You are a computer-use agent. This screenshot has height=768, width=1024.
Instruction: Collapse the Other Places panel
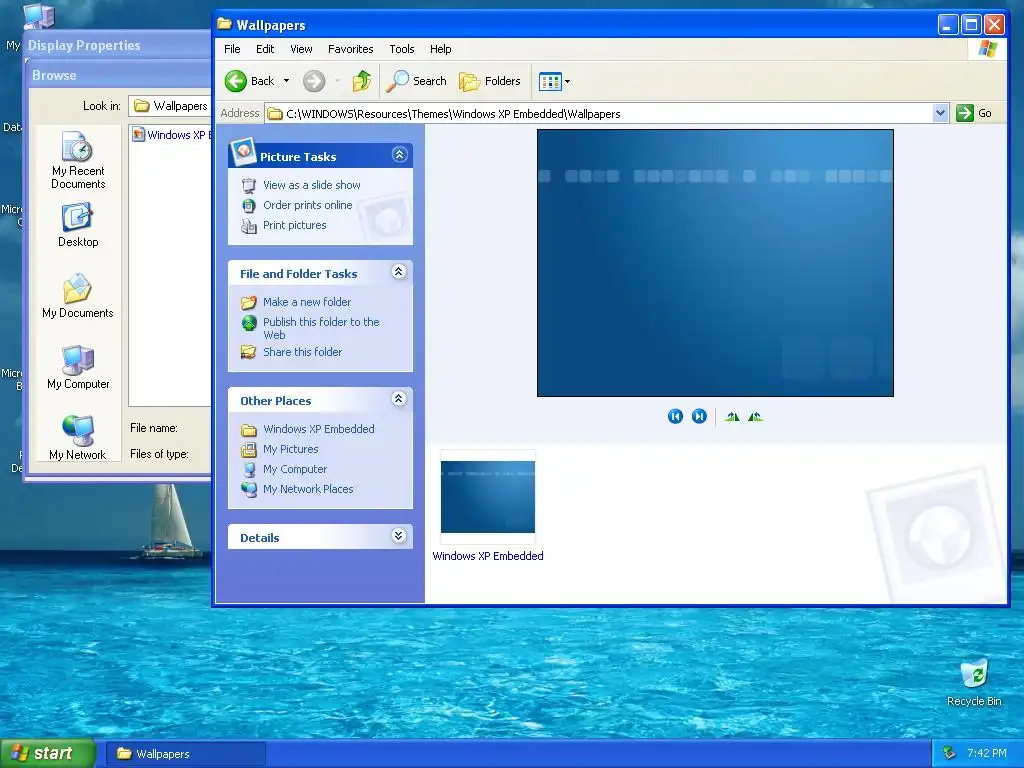398,399
